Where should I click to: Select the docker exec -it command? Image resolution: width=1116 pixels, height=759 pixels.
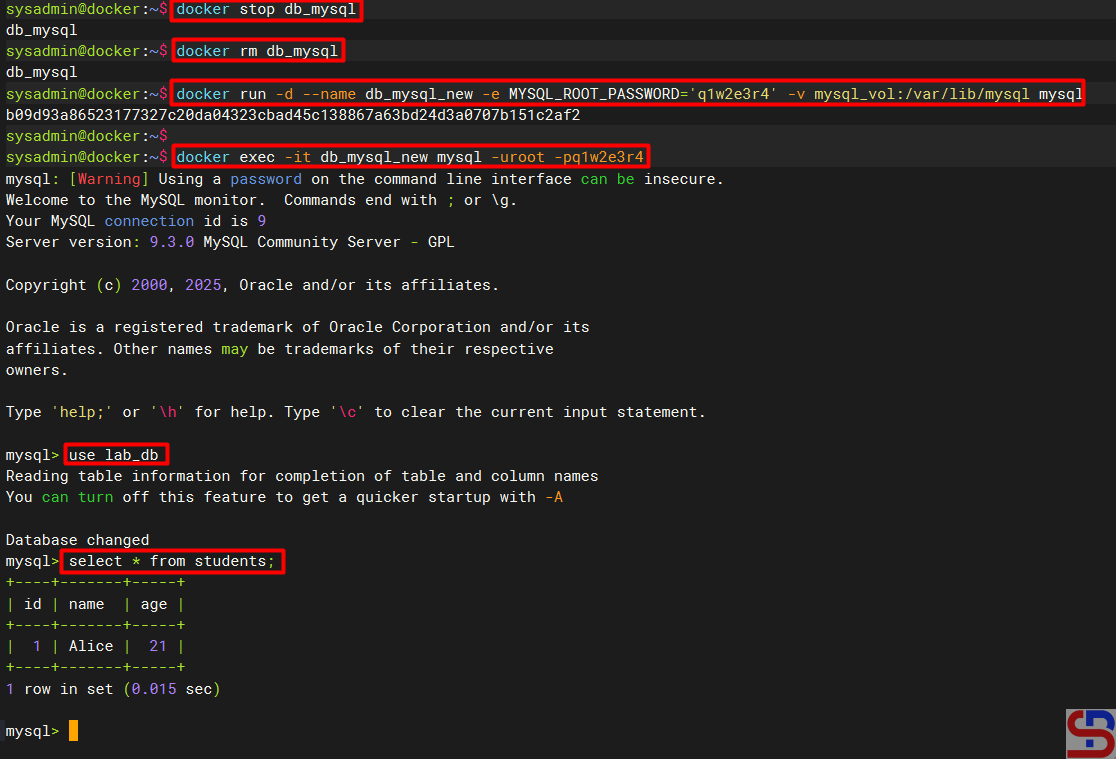[x=410, y=157]
